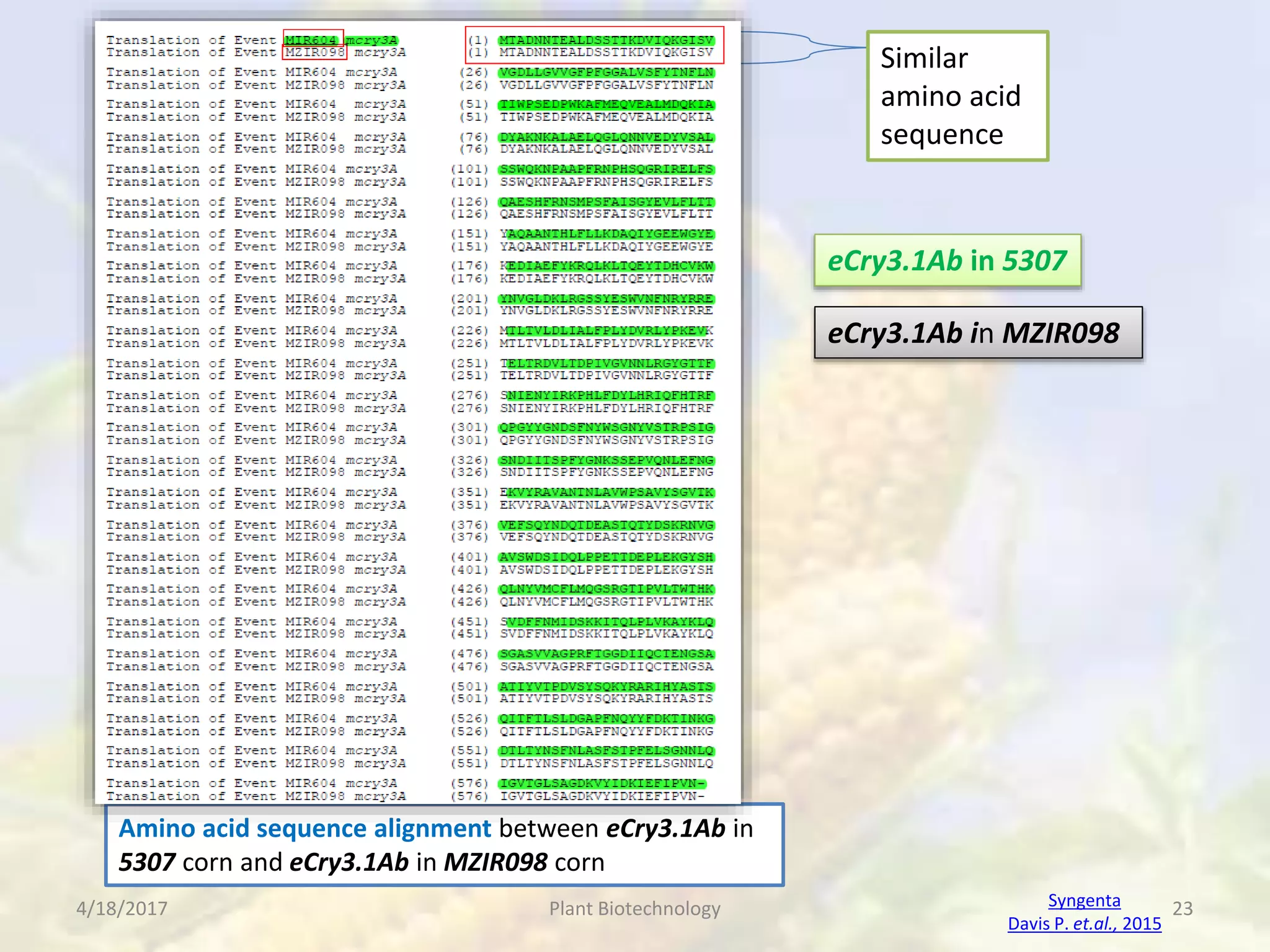Click the MZIR098 sequence row at position 301
Image resolution: width=1270 pixels, height=952 pixels.
[606, 440]
